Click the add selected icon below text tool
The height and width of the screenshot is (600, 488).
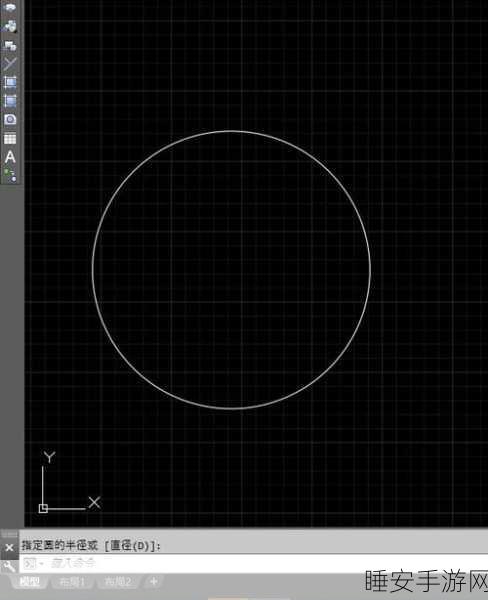[x=10, y=175]
